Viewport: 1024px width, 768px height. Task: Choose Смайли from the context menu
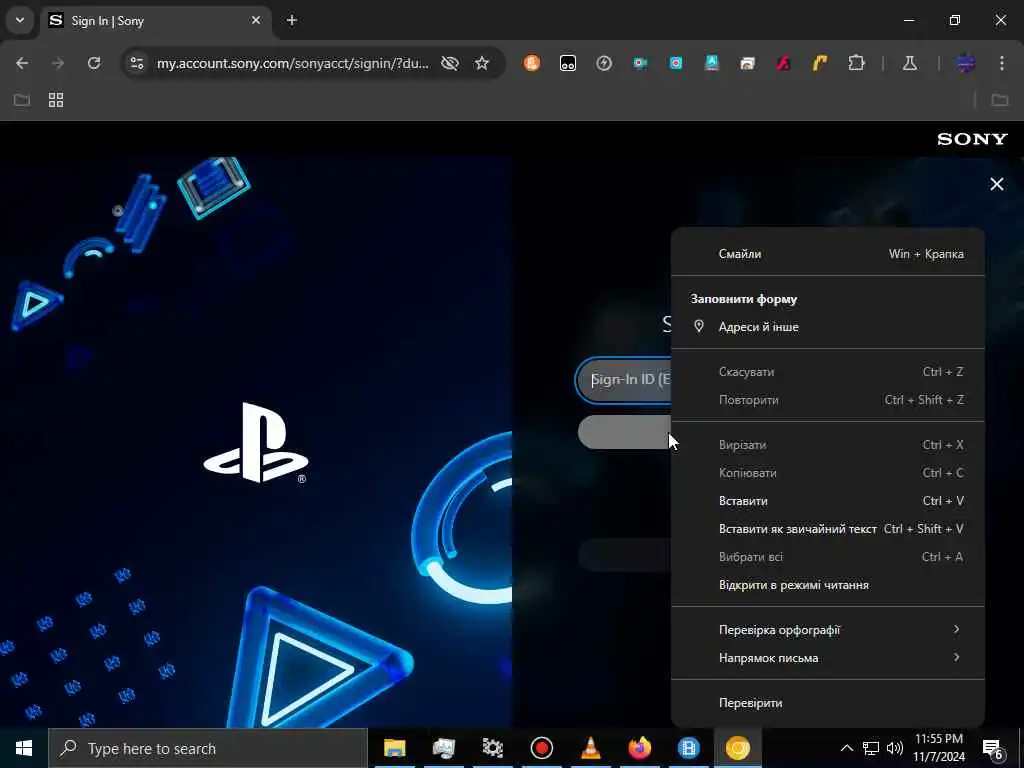(x=828, y=254)
